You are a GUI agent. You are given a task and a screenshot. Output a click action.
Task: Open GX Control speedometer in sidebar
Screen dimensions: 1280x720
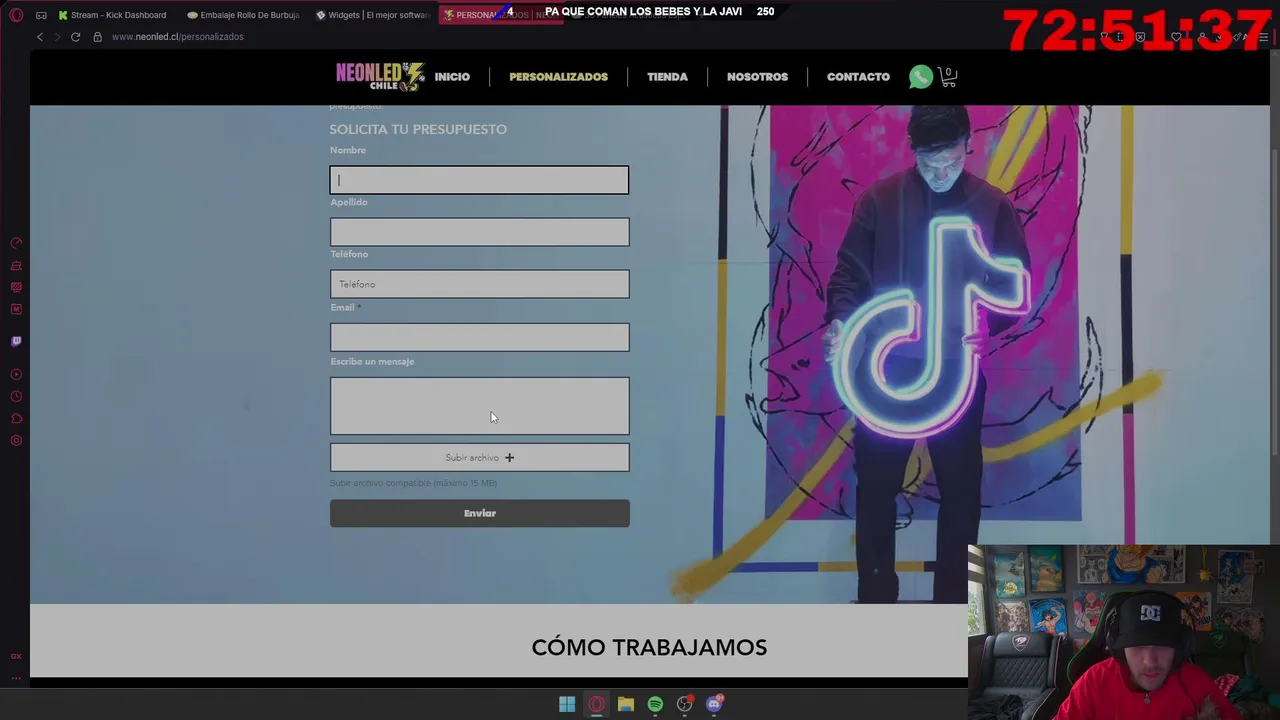(16, 243)
